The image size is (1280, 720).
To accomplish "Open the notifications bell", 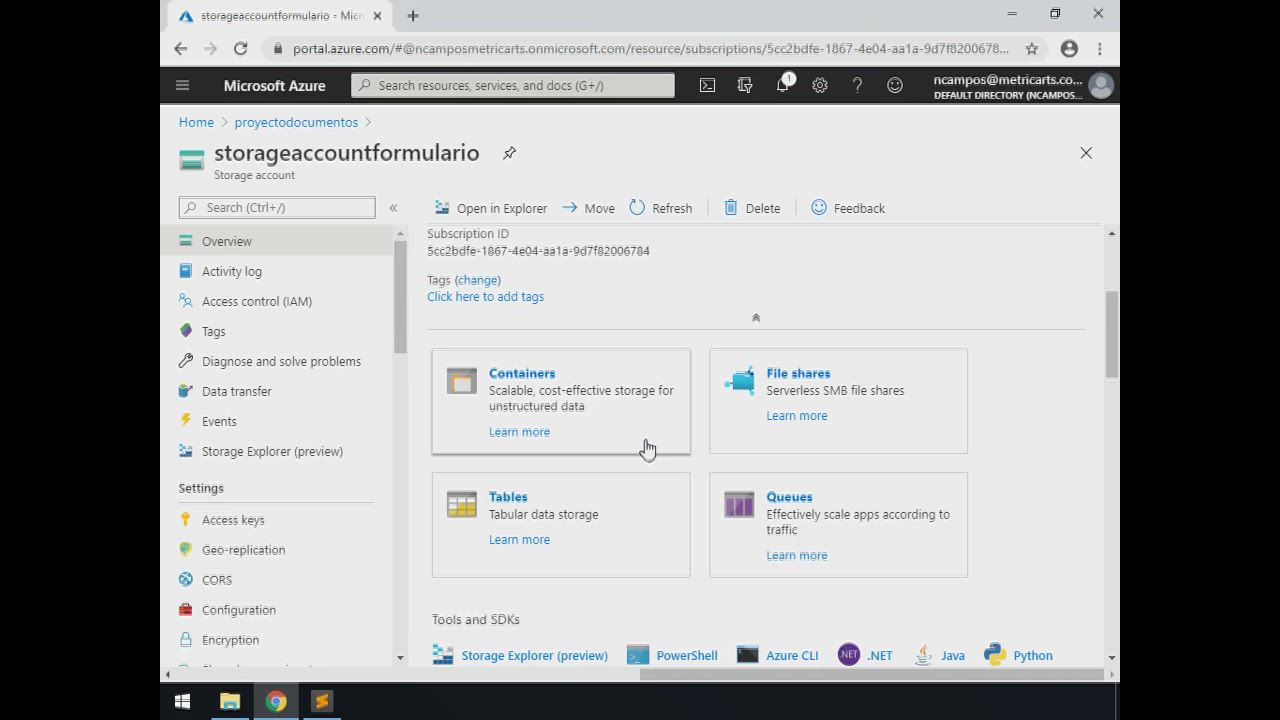I will tap(783, 84).
